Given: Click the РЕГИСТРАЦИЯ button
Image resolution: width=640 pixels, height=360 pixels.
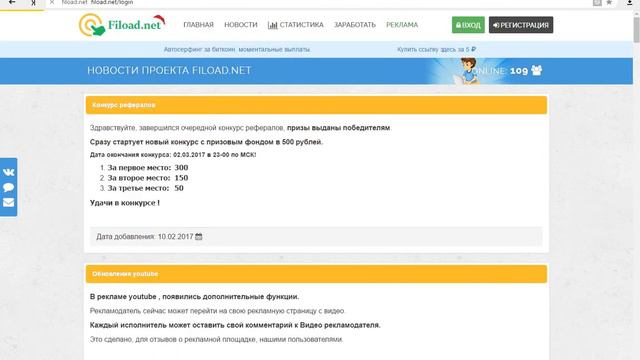Looking at the screenshot, I should [x=521, y=25].
